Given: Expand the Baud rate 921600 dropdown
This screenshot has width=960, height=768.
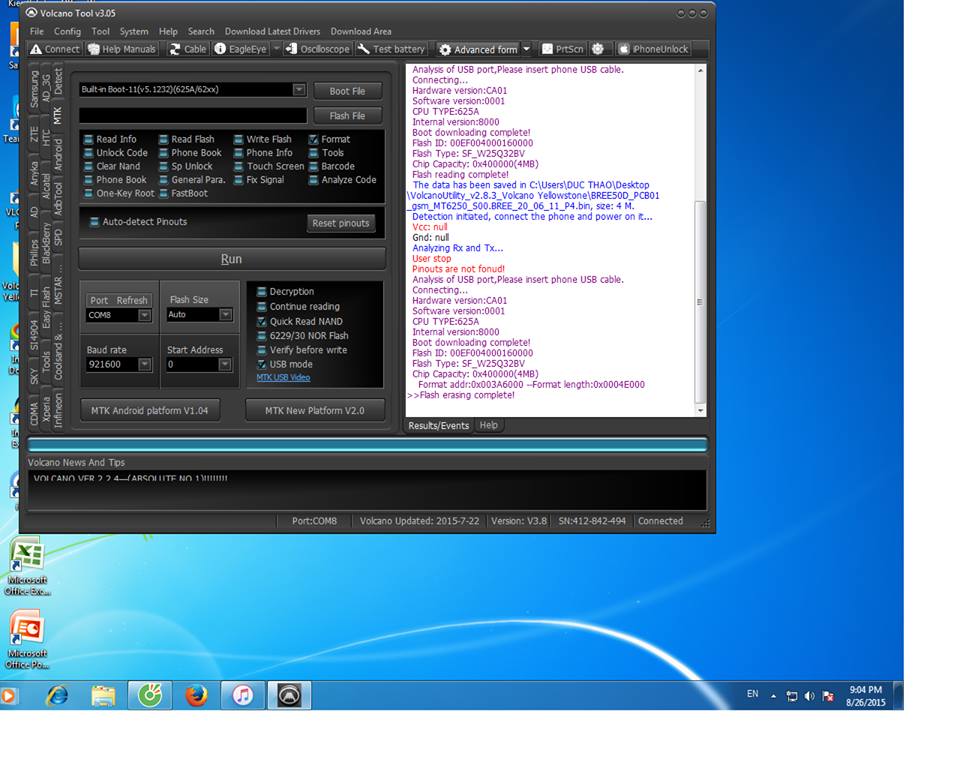Looking at the screenshot, I should point(144,364).
